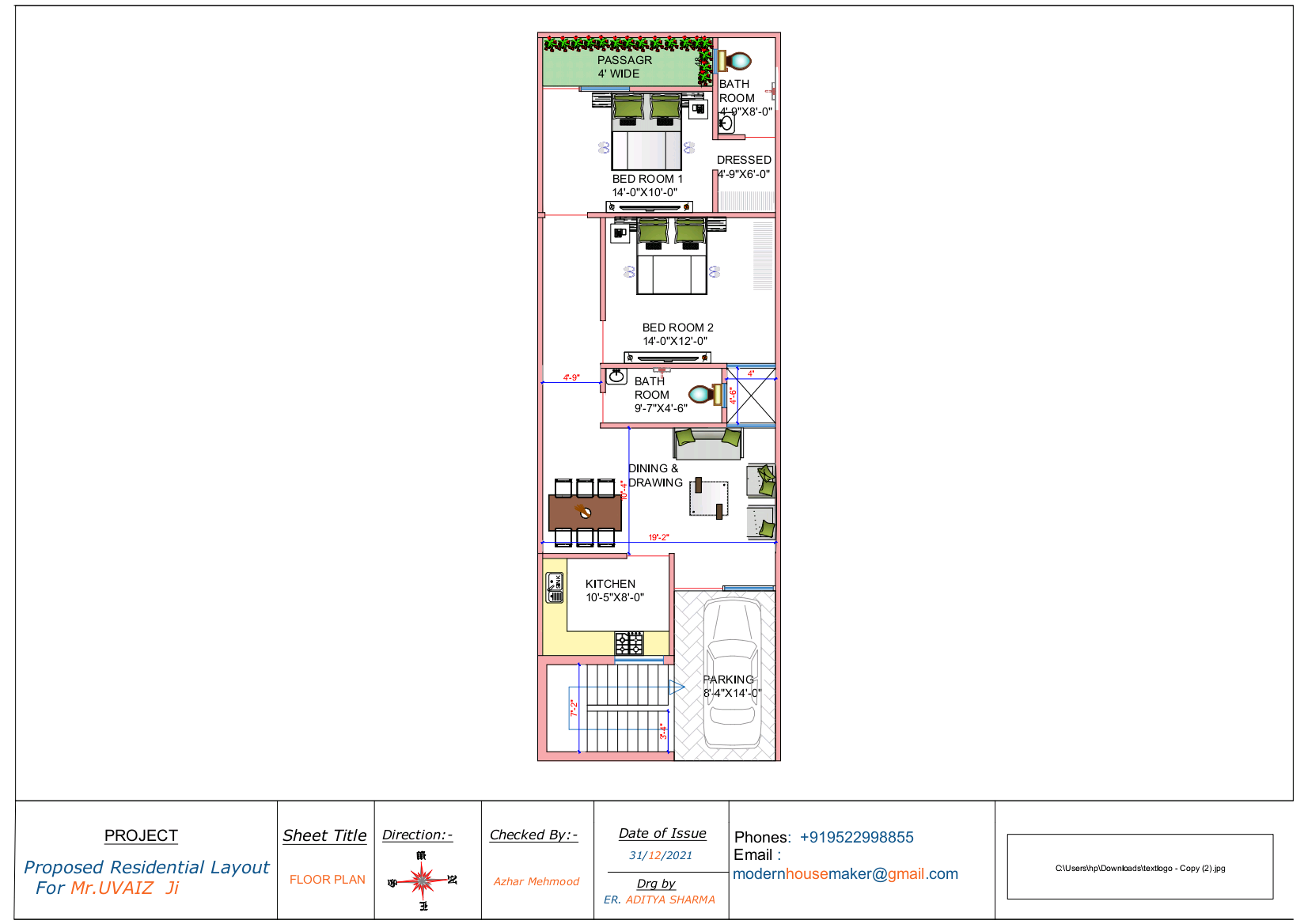
Task: Select the coffee table near the sofa
Action: tap(709, 498)
